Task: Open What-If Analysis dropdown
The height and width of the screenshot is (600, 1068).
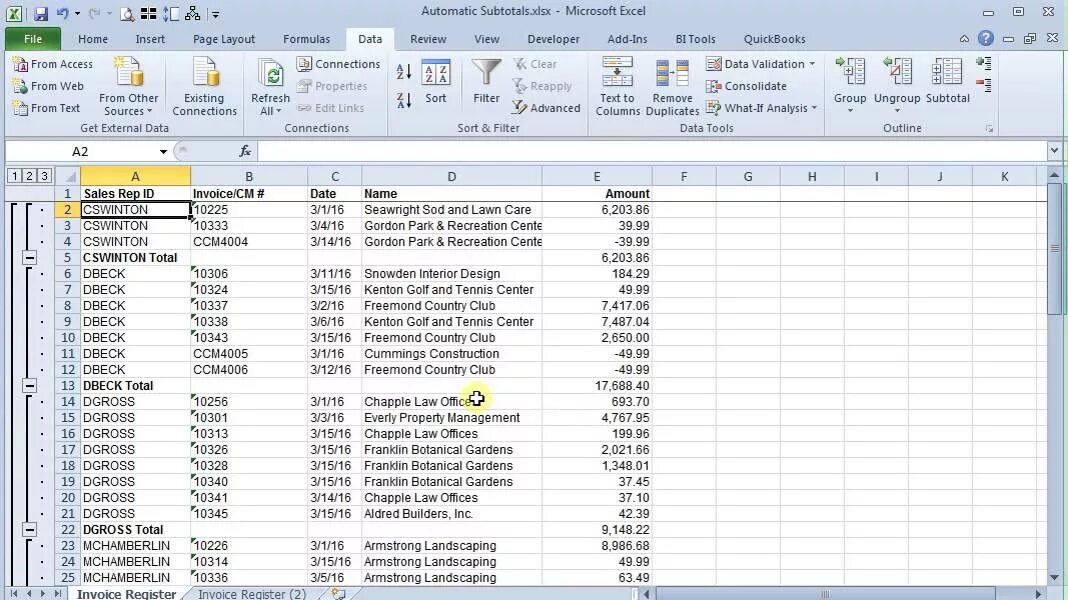Action: pos(761,108)
